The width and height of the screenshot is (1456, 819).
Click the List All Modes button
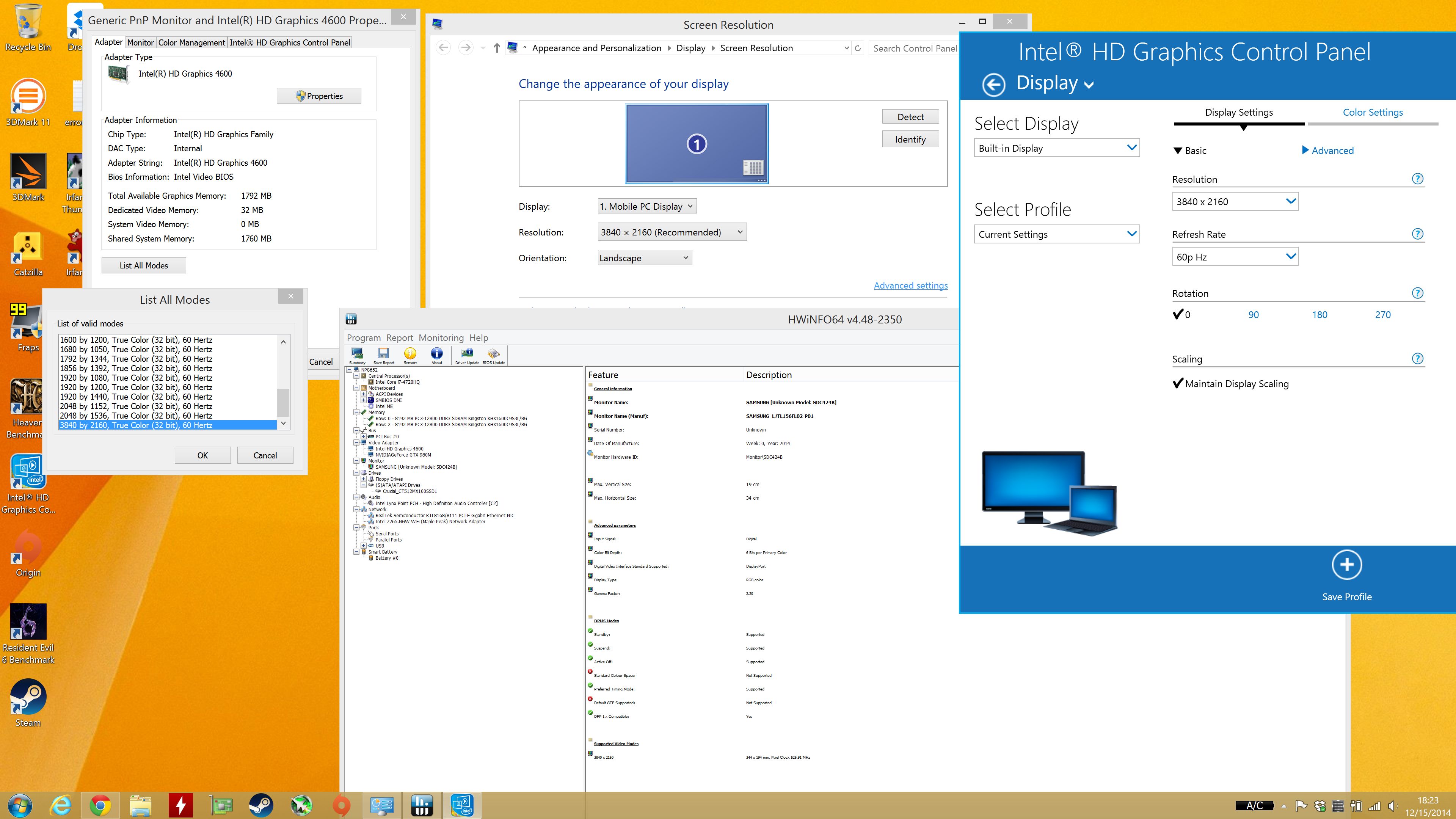(144, 265)
